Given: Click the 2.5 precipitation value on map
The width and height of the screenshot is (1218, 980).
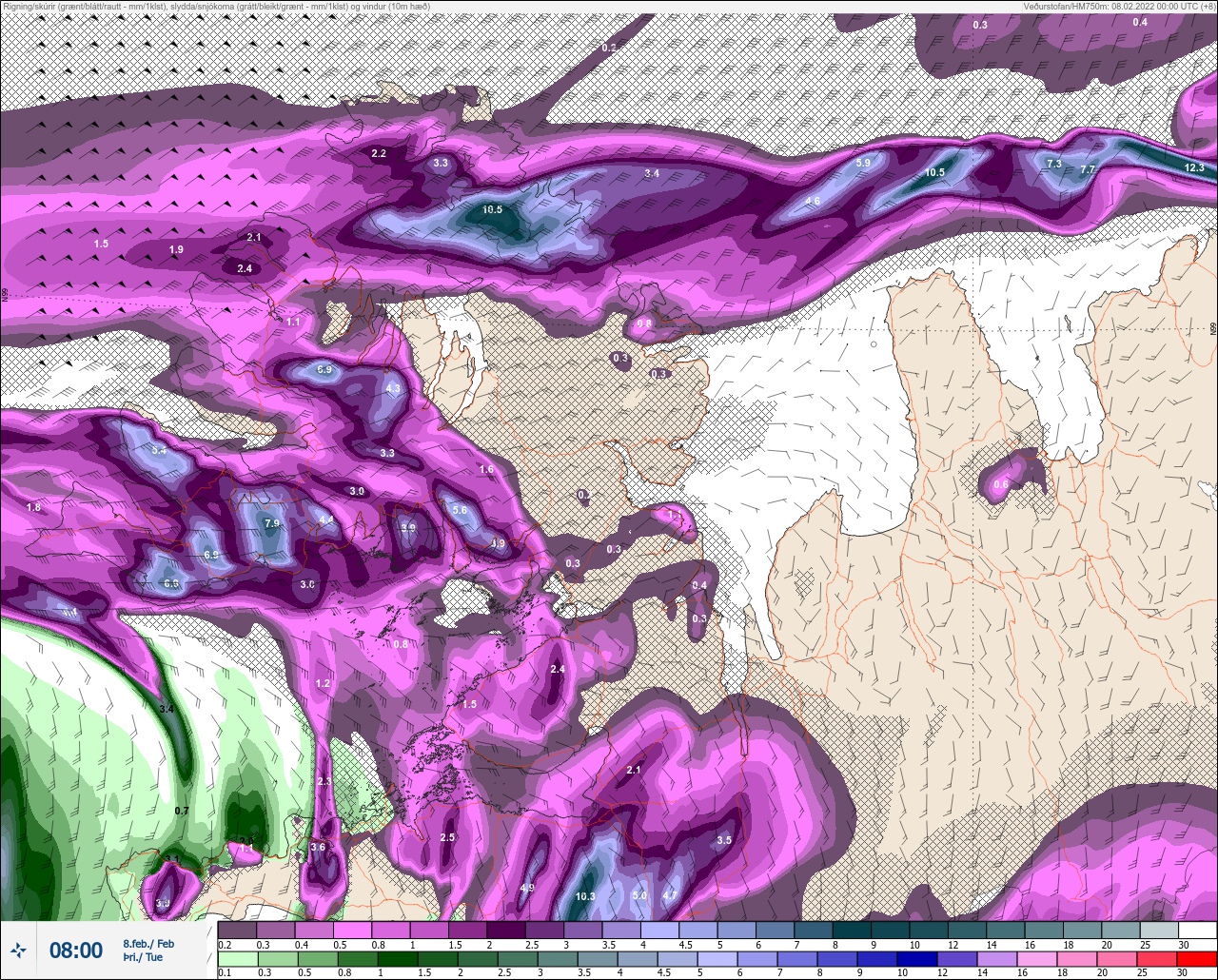Looking at the screenshot, I should 447,837.
